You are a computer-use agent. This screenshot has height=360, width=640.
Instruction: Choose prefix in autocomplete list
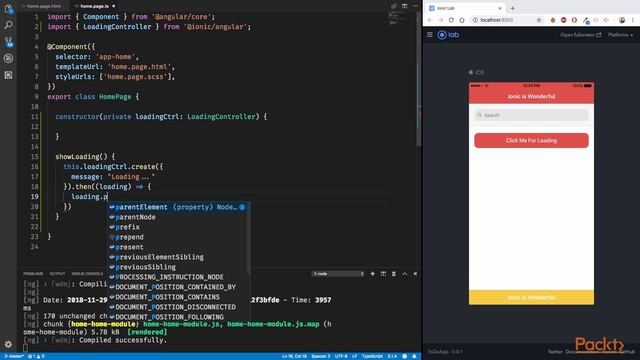178,227
